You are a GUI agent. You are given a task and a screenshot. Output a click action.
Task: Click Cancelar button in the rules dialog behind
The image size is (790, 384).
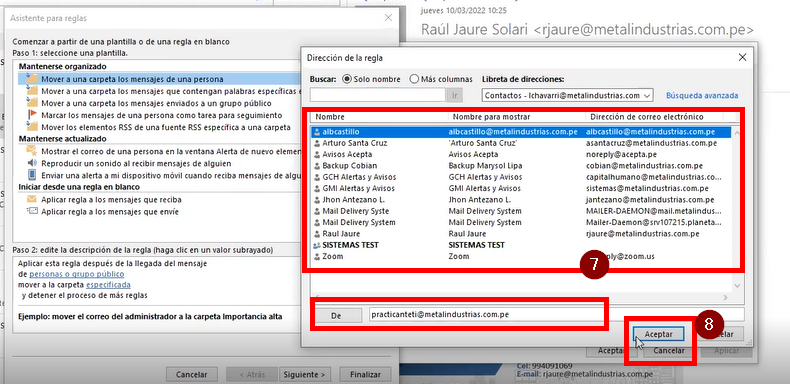point(668,350)
